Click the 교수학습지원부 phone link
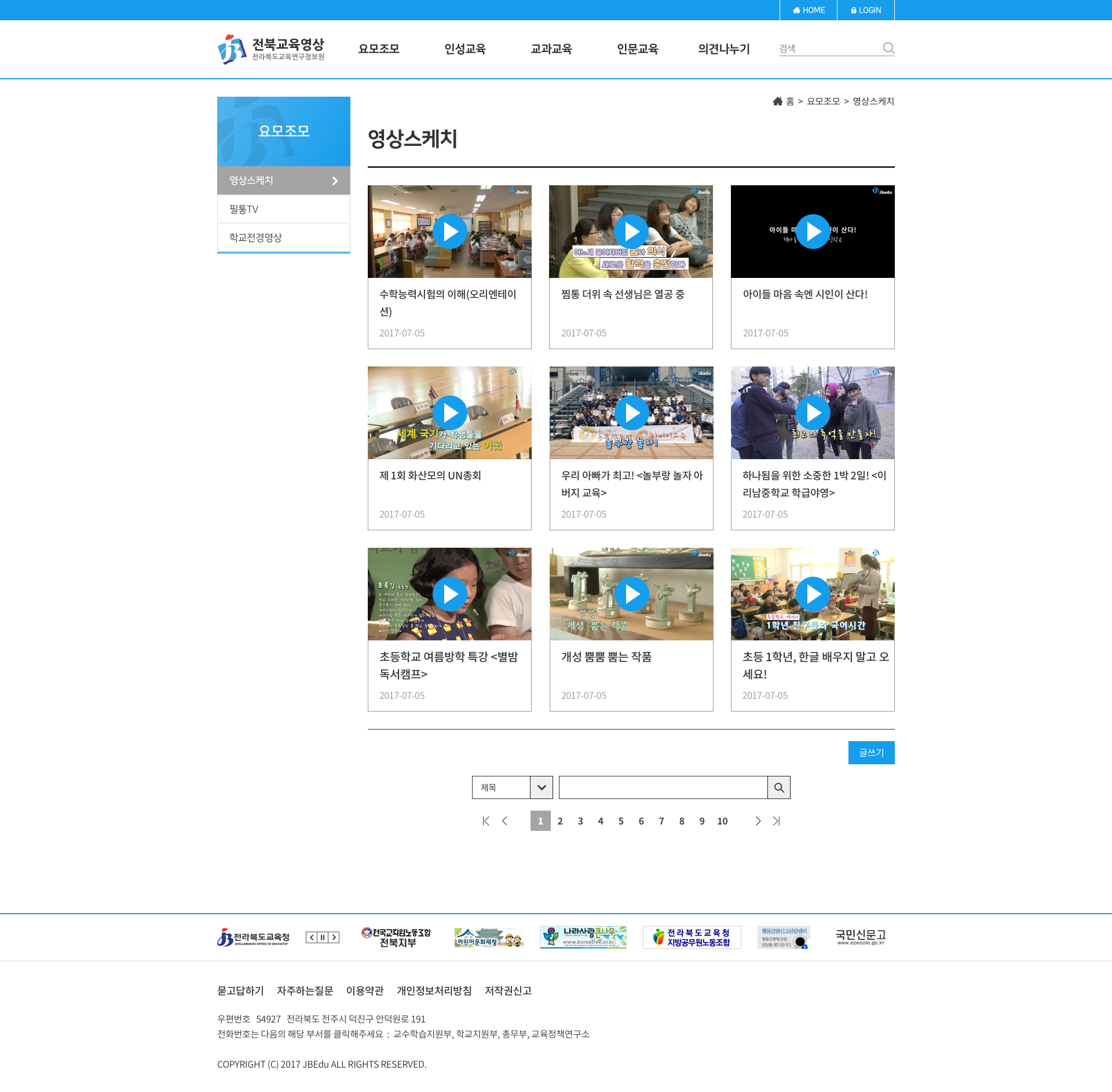Image resolution: width=1112 pixels, height=1092 pixels. pyautogui.click(x=422, y=1034)
